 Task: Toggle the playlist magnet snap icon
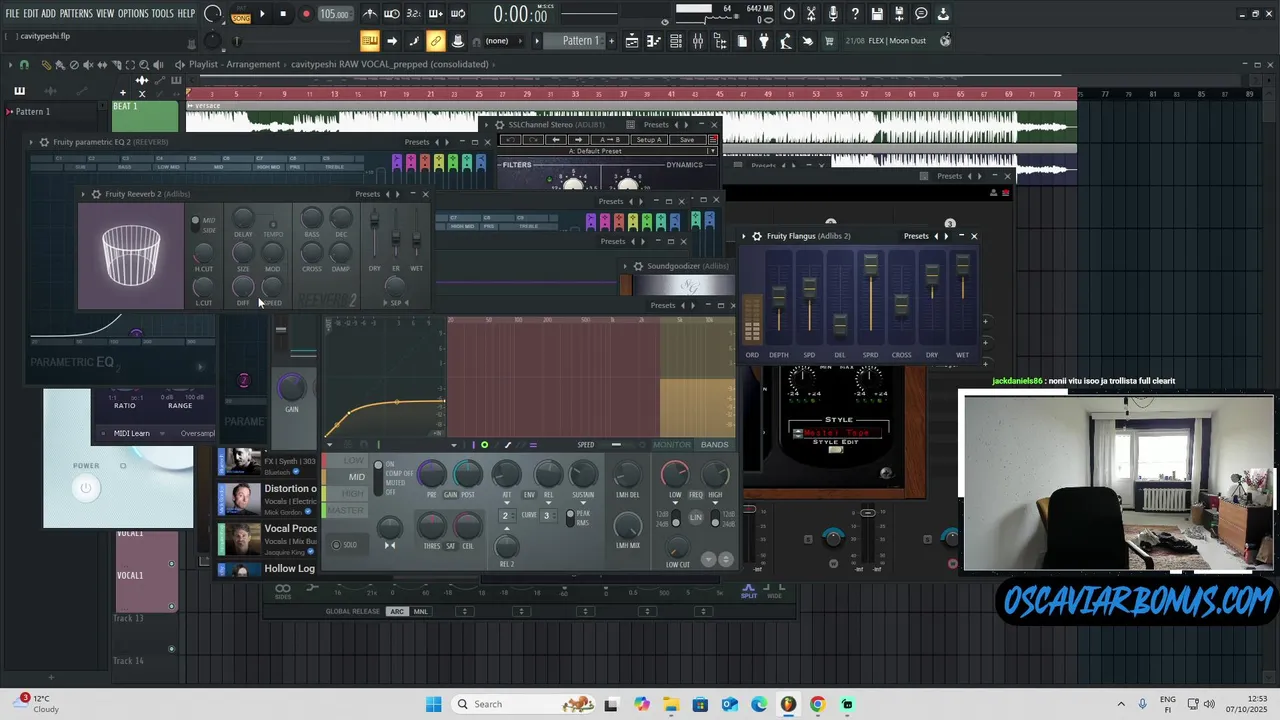tap(24, 65)
